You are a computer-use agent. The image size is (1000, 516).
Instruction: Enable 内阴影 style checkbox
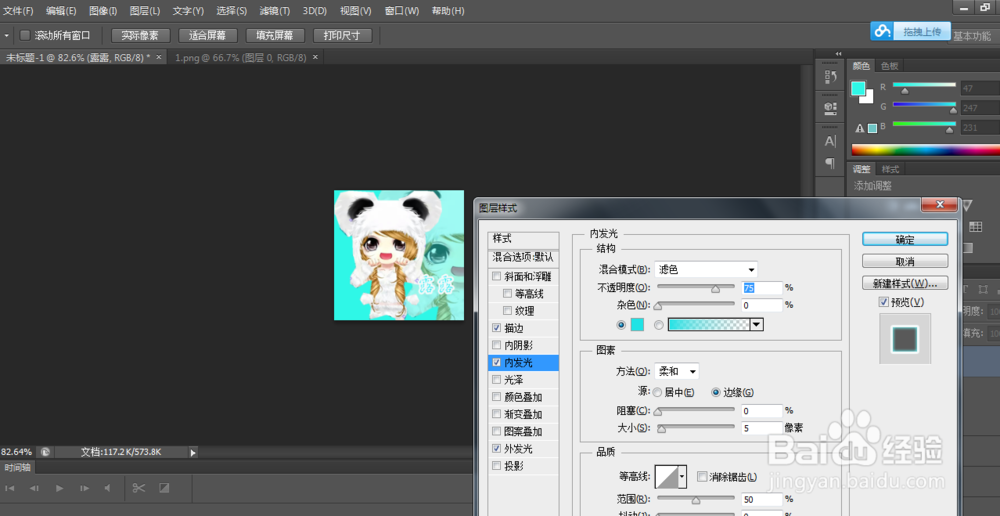click(496, 346)
